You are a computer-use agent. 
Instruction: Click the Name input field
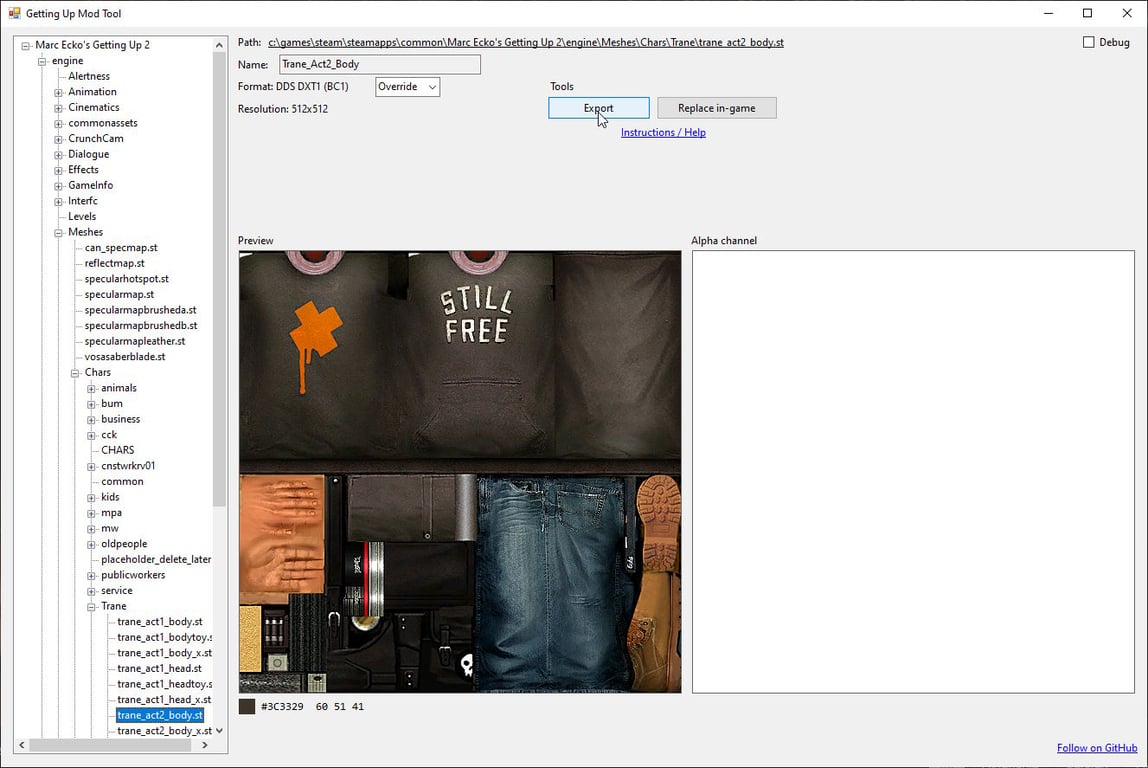tap(379, 64)
